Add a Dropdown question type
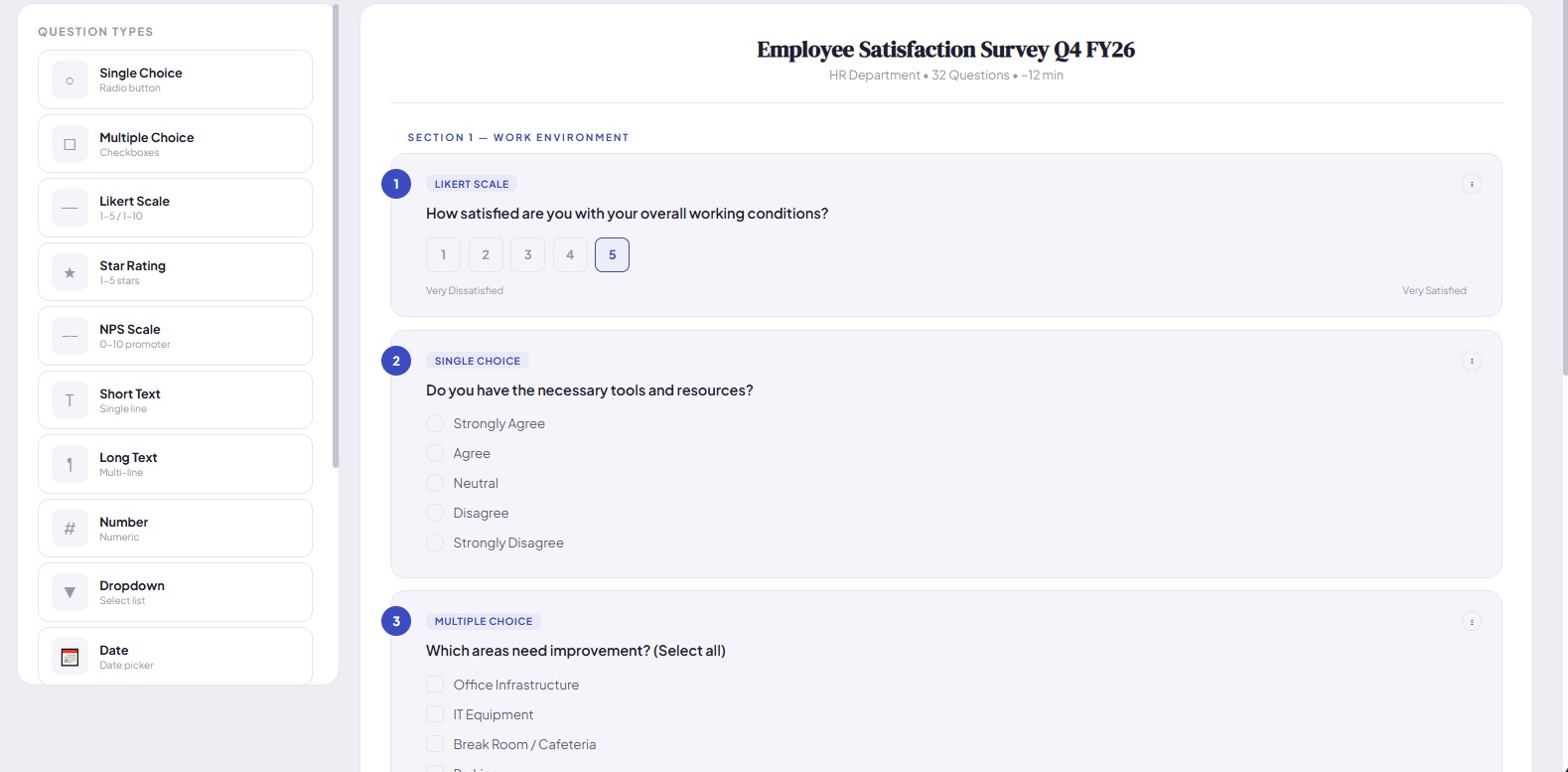 (x=175, y=592)
